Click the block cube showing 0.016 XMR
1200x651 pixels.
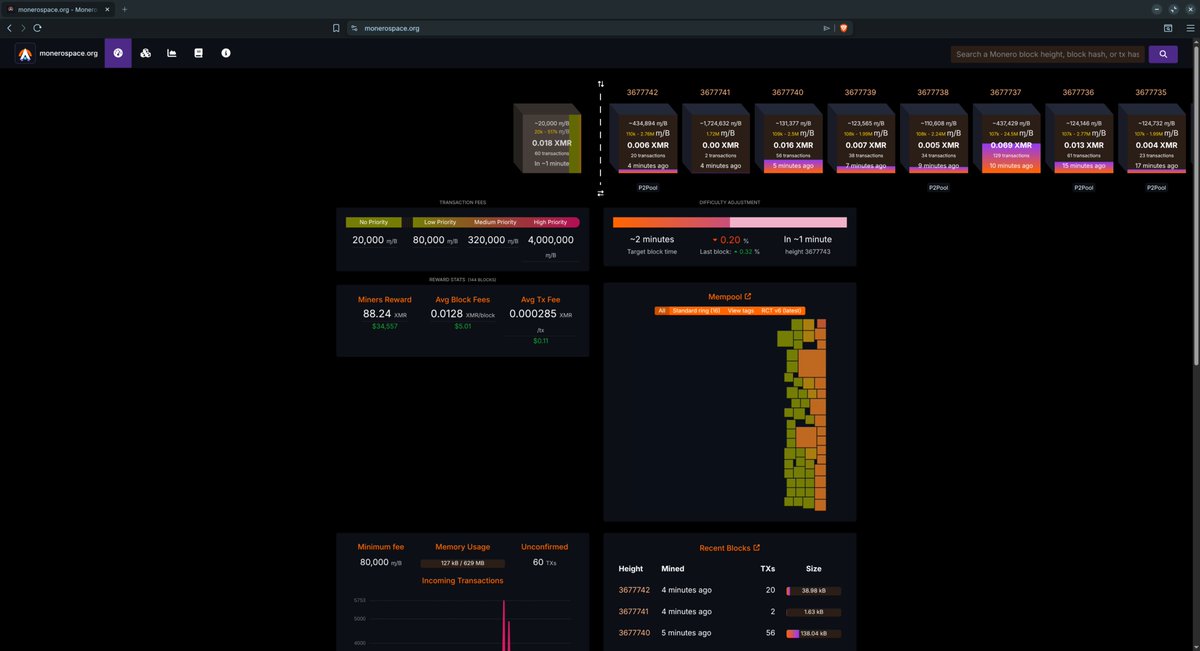click(x=787, y=139)
